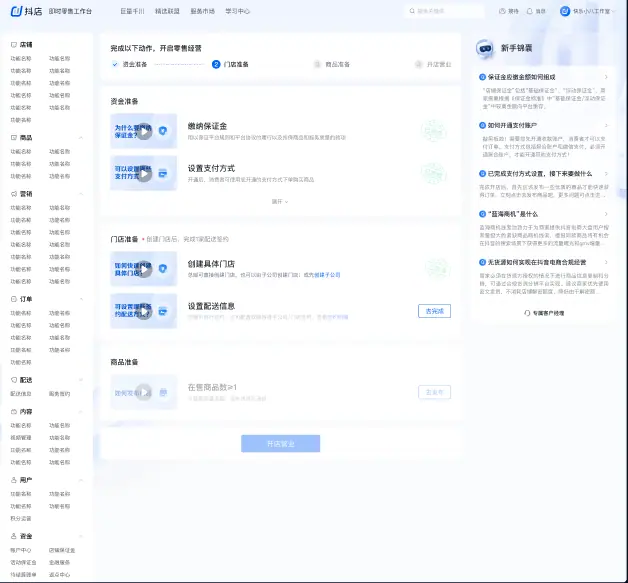Image resolution: width=628 pixels, height=583 pixels.
Task: Play the 创建具体门店 tutorial video
Action: pyautogui.click(x=144, y=269)
